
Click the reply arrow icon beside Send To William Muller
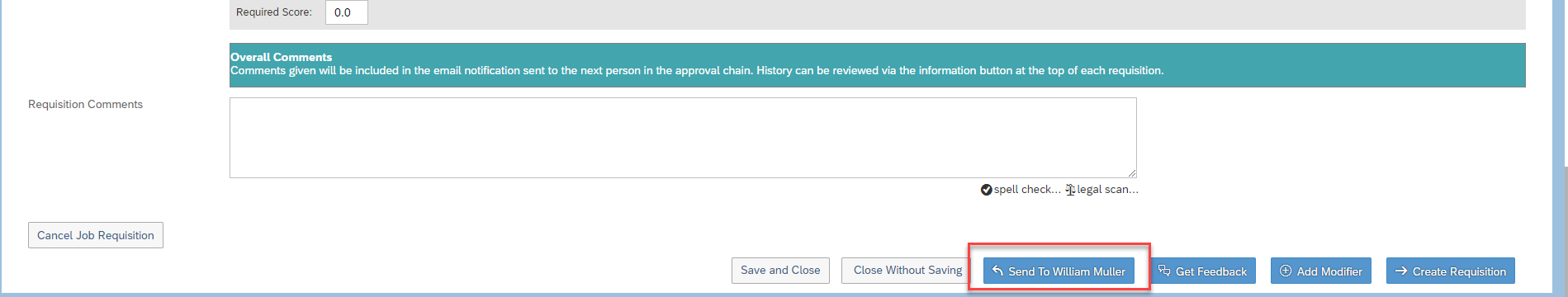pyautogui.click(x=997, y=271)
